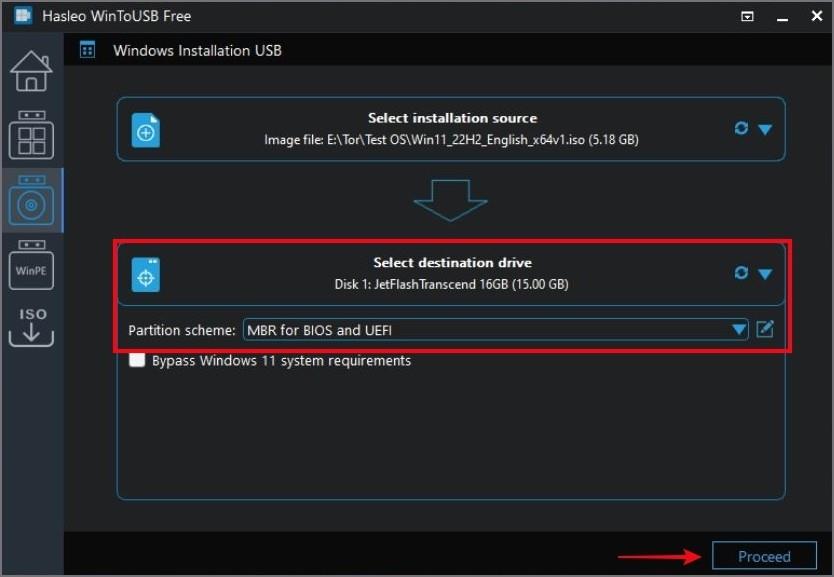Viewport: 834px width, 577px height.
Task: Refresh the installation source list
Action: (741, 128)
